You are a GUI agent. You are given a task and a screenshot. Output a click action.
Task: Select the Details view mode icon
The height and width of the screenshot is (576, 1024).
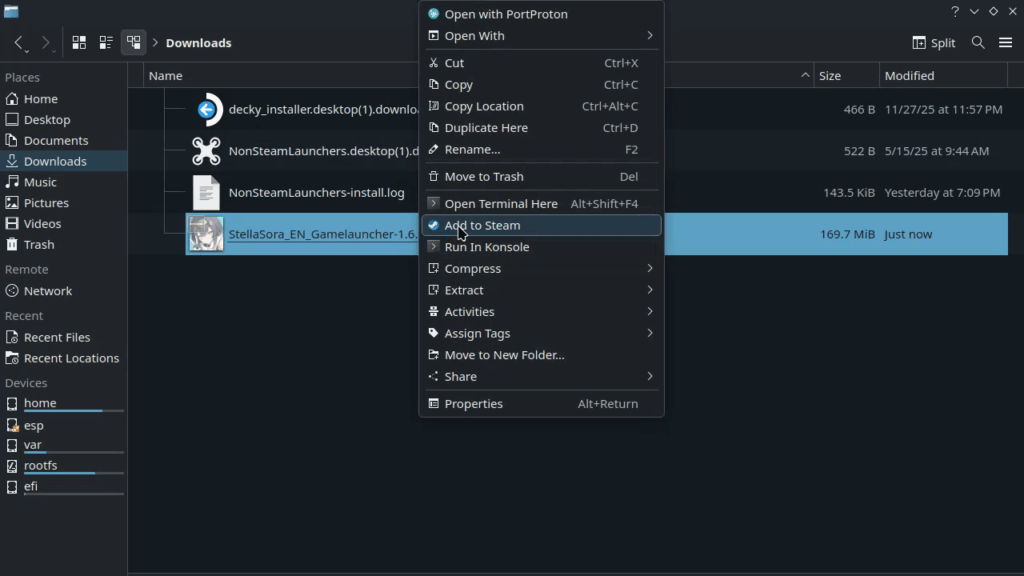click(x=133, y=43)
